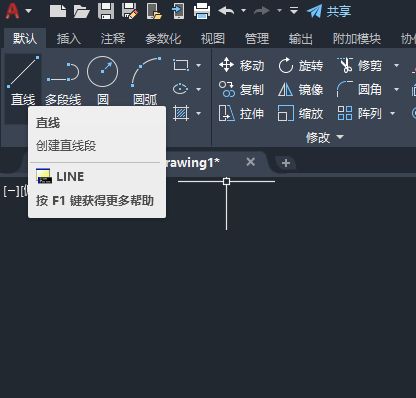Undo the last action
Viewport: 416px width, 398px height.
[226, 11]
